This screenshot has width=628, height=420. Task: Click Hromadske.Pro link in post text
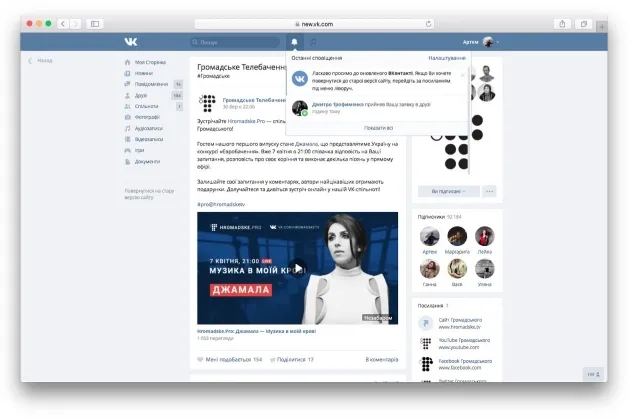click(246, 121)
